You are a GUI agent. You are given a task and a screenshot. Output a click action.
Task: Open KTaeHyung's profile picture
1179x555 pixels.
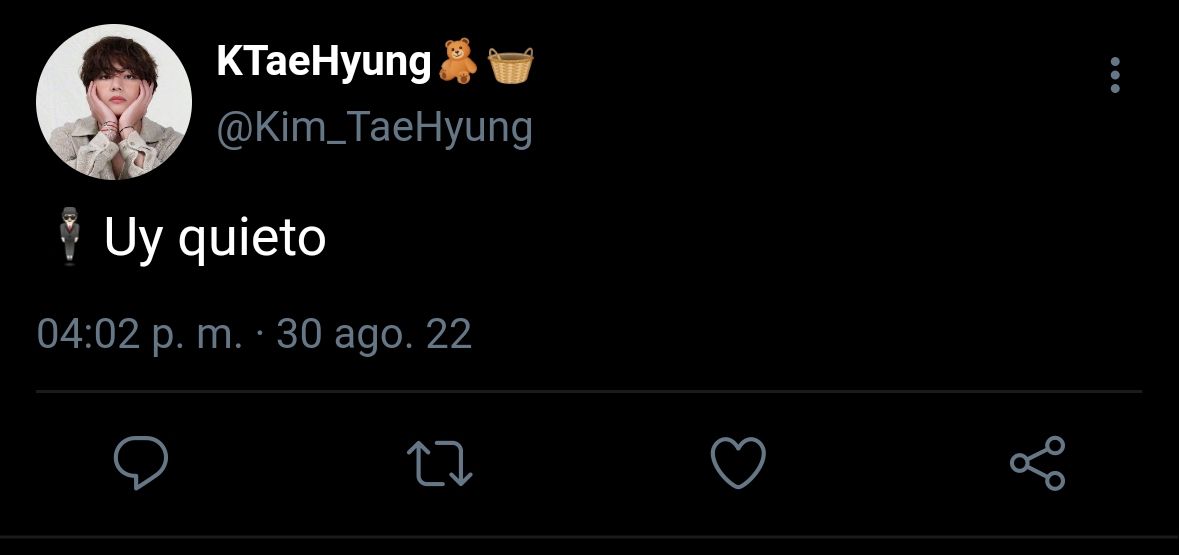click(114, 102)
